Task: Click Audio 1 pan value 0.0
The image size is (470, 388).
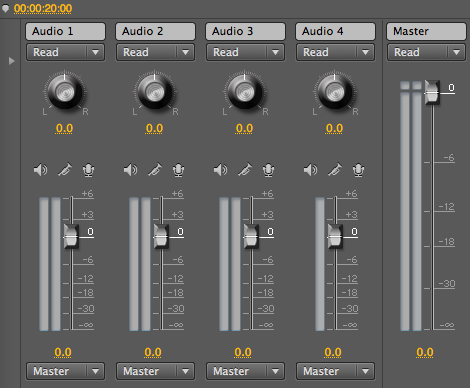Action: click(64, 128)
